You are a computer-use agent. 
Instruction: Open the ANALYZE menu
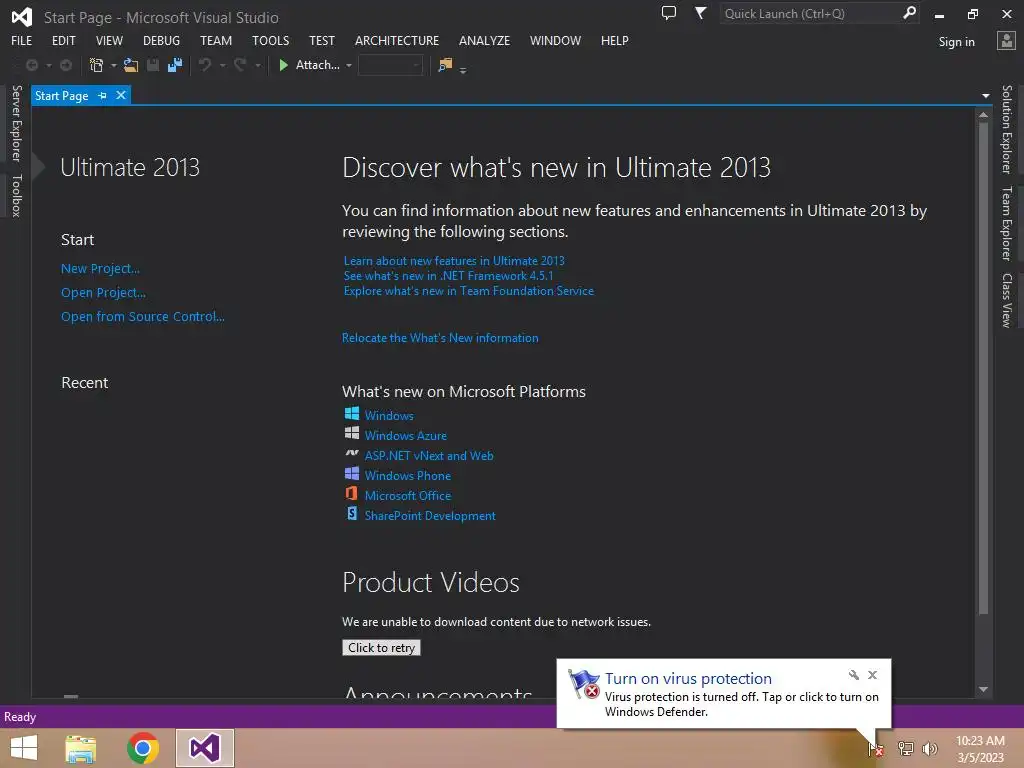485,40
